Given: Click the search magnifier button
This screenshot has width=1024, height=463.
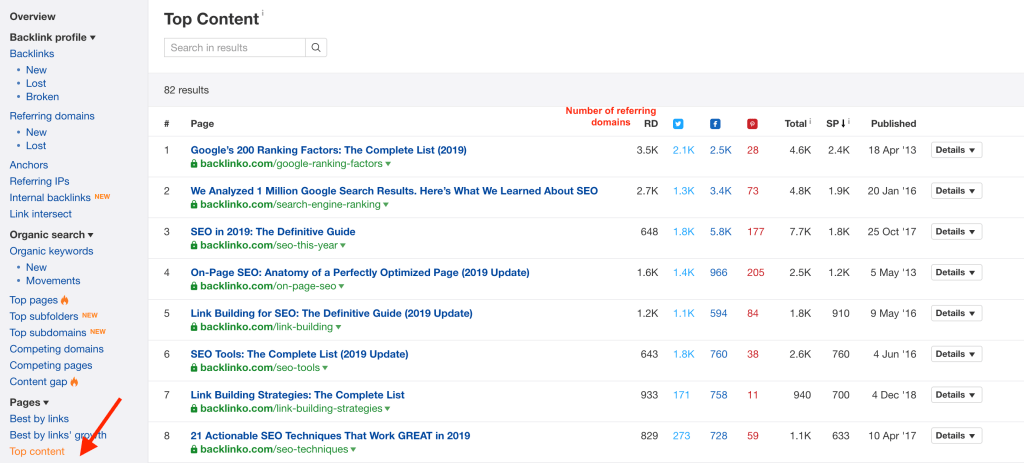Looking at the screenshot, I should click(x=316, y=48).
